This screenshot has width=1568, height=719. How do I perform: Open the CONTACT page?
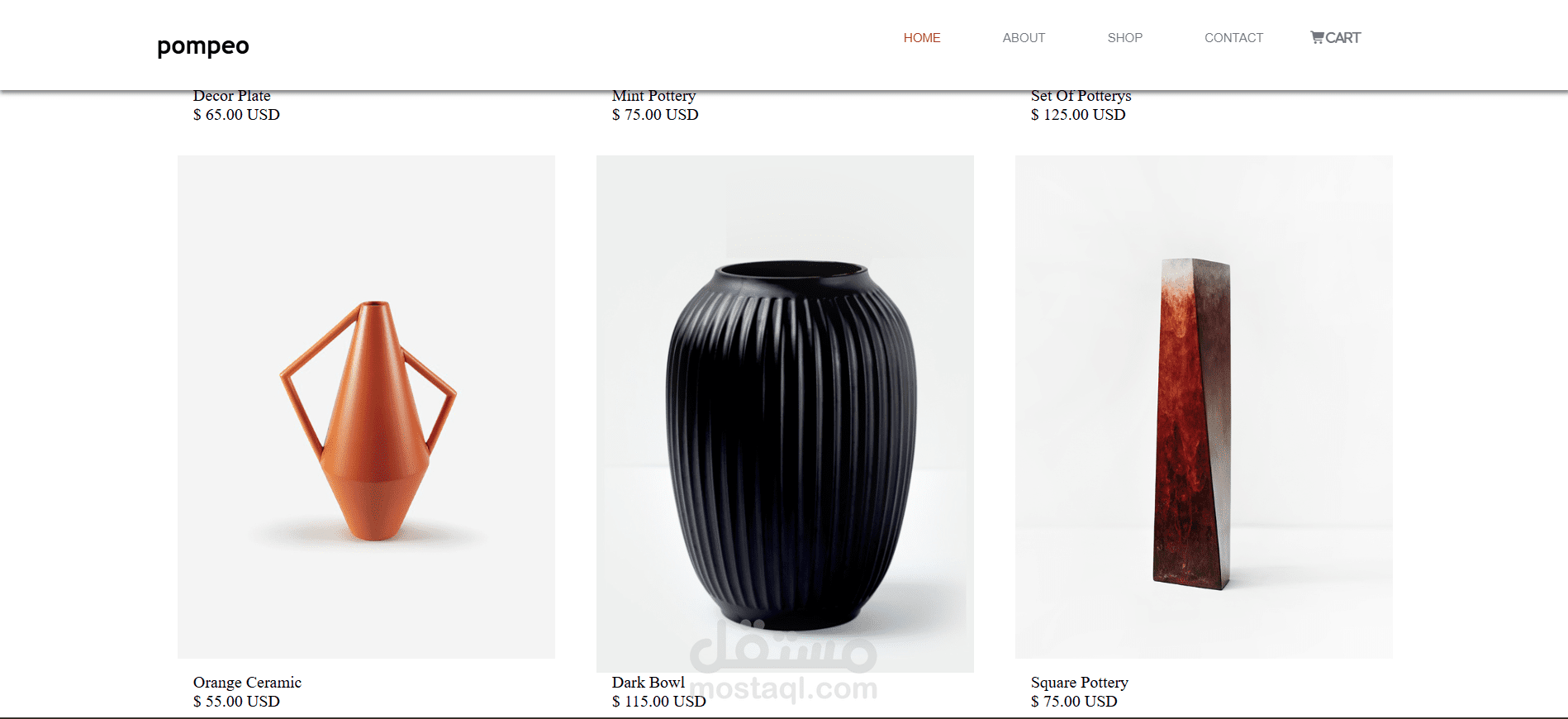click(1233, 38)
